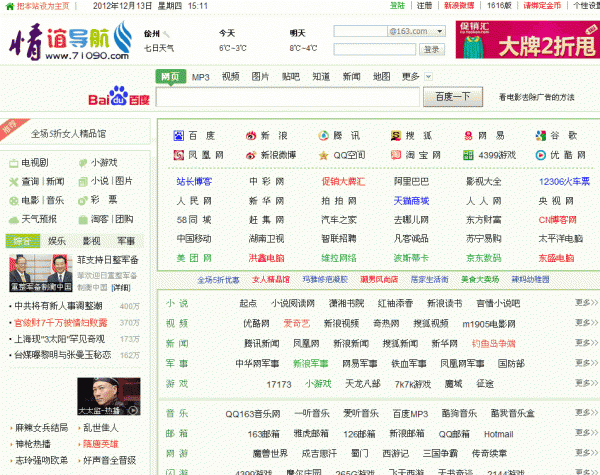Switch to the 视频 search tab

point(230,77)
